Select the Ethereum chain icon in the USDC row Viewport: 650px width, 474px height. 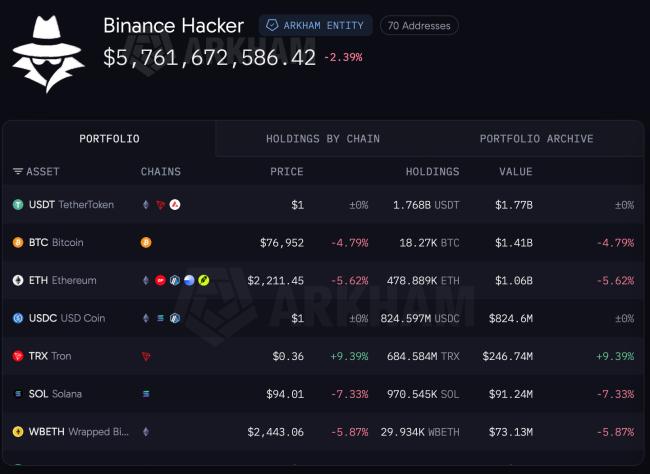(146, 318)
